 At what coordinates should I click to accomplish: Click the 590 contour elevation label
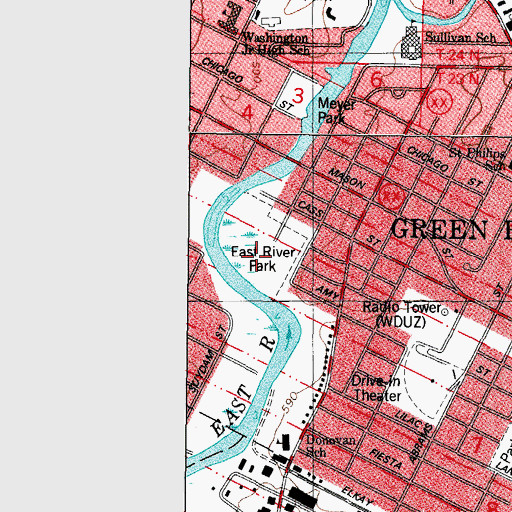tap(290, 402)
